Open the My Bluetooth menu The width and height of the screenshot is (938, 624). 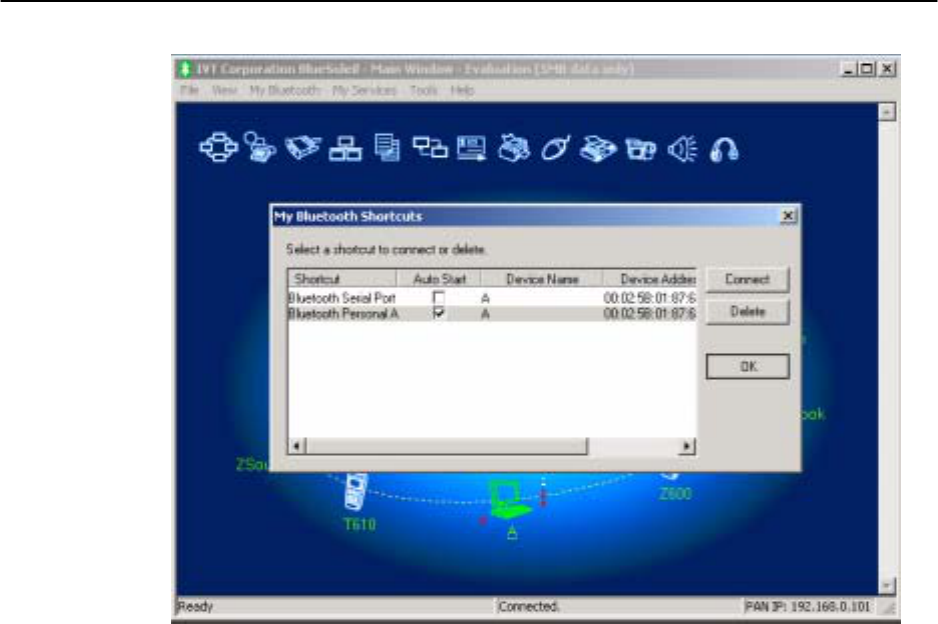coord(285,90)
